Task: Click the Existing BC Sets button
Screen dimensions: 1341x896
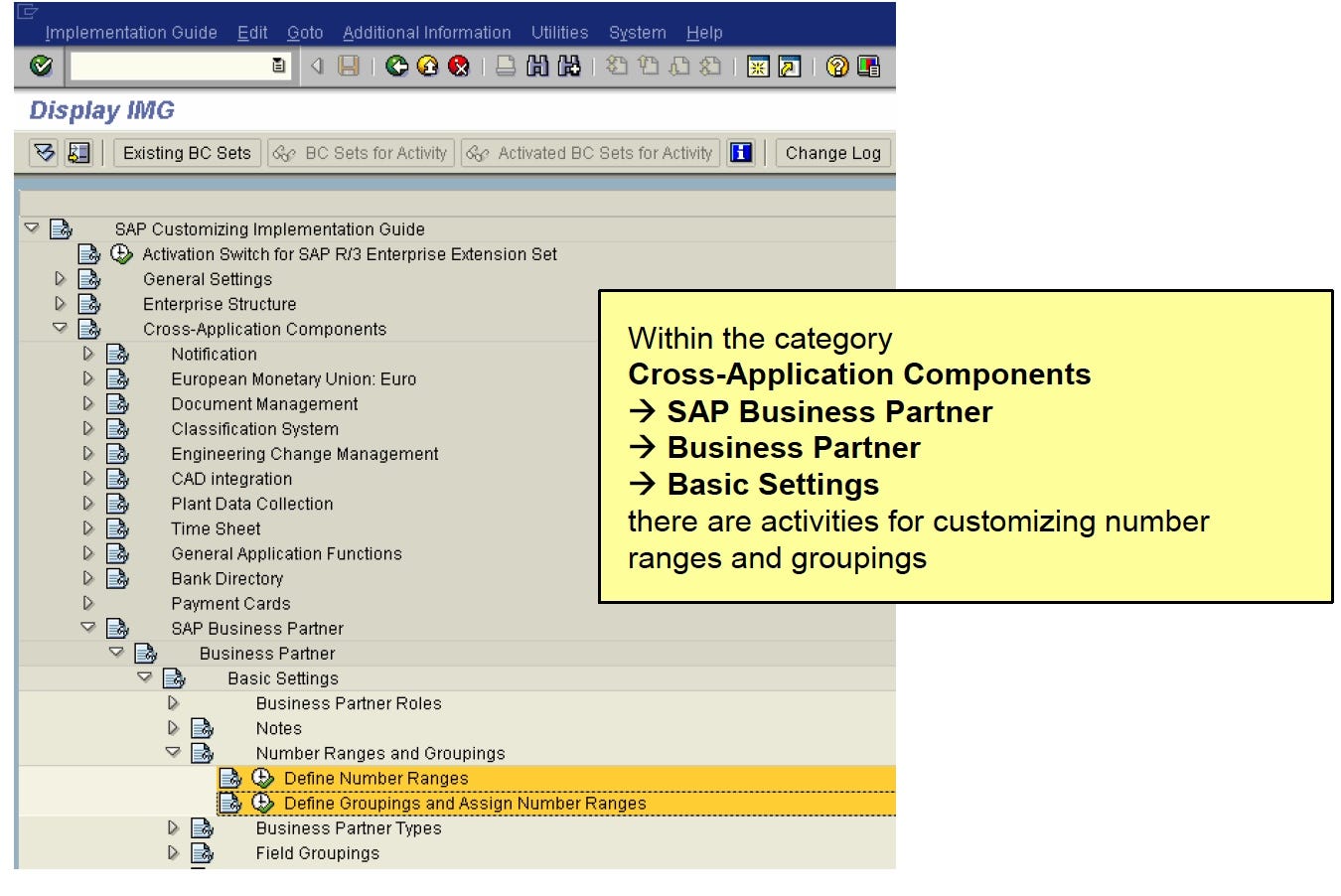Action: pos(187,153)
